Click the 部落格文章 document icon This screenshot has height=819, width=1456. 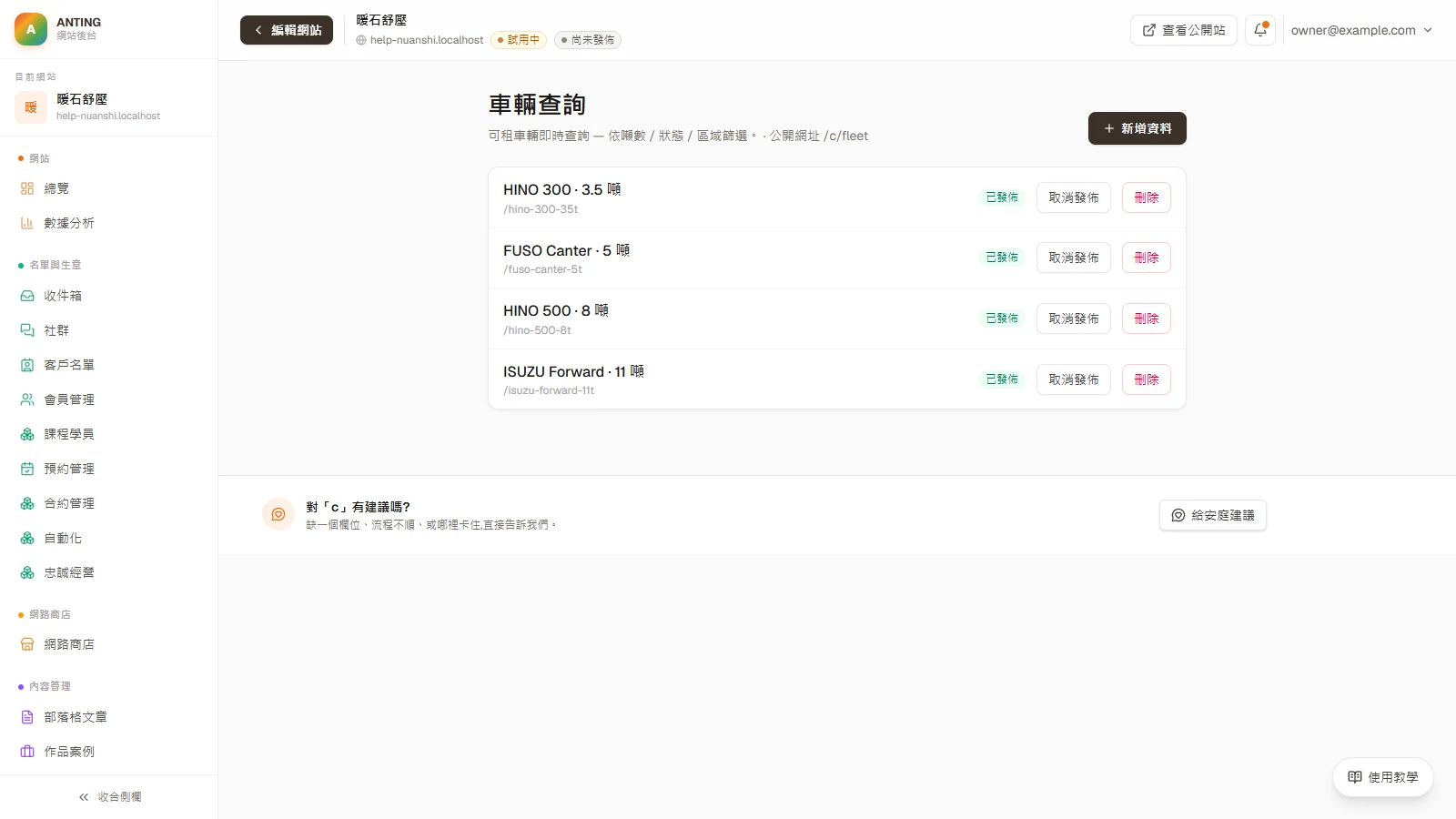[27, 717]
